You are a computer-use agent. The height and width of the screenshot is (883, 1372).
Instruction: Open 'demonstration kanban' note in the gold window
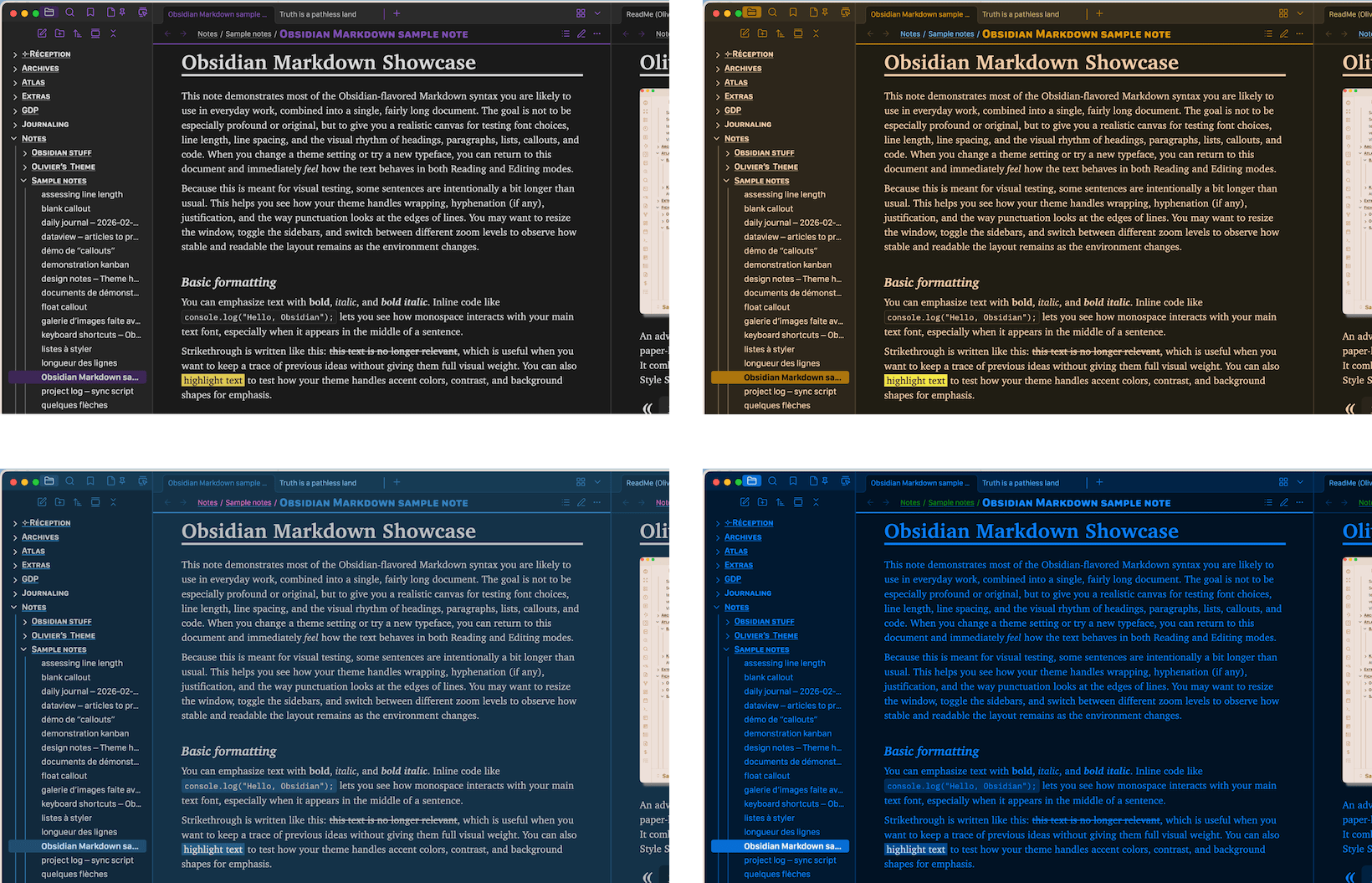coord(788,264)
